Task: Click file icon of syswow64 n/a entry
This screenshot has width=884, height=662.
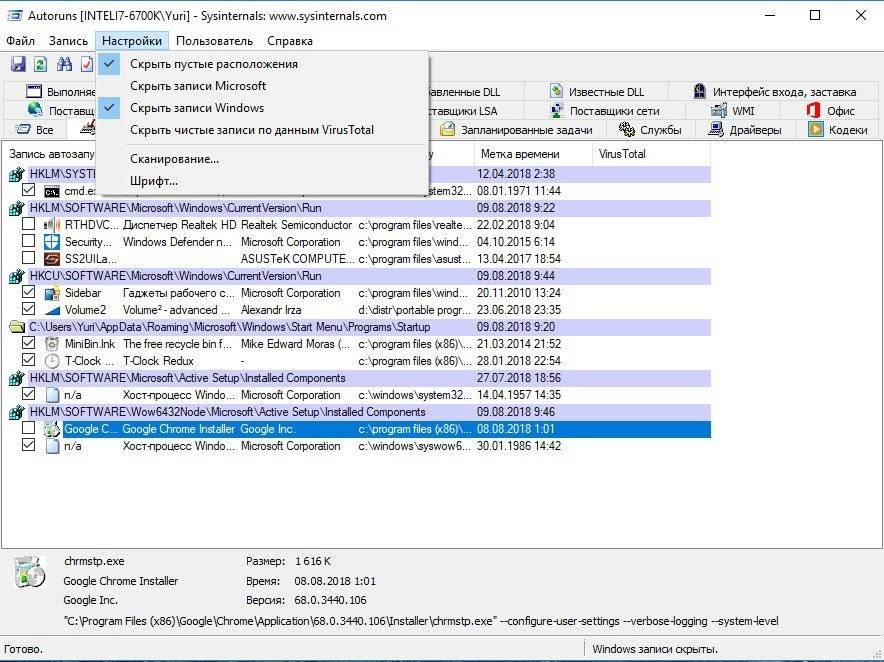Action: pyautogui.click(x=52, y=446)
